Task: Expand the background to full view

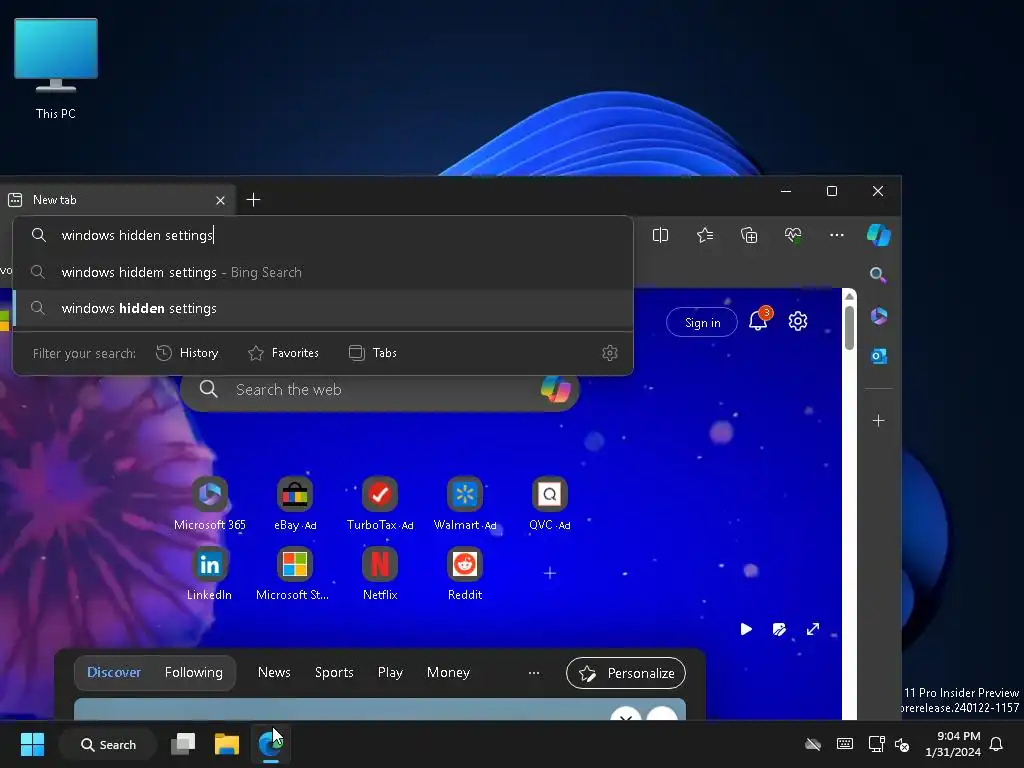Action: 812,629
